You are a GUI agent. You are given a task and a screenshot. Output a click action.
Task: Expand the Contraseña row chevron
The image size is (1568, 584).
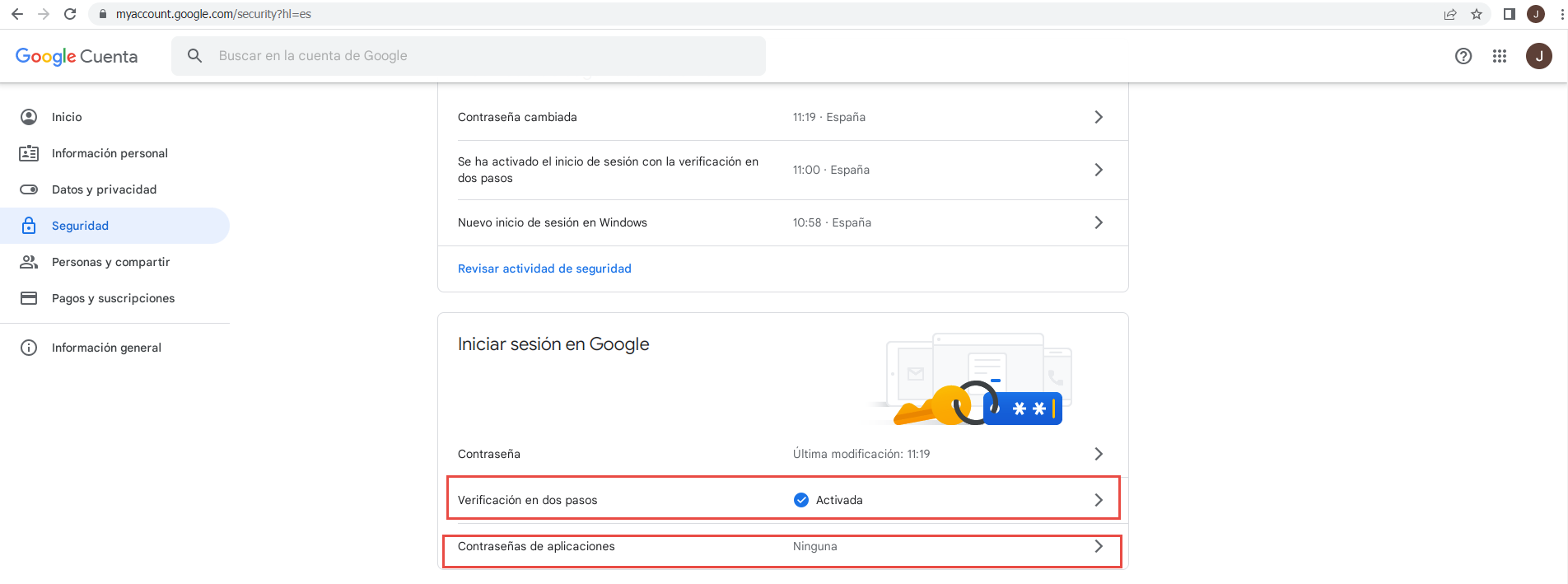(x=1099, y=454)
